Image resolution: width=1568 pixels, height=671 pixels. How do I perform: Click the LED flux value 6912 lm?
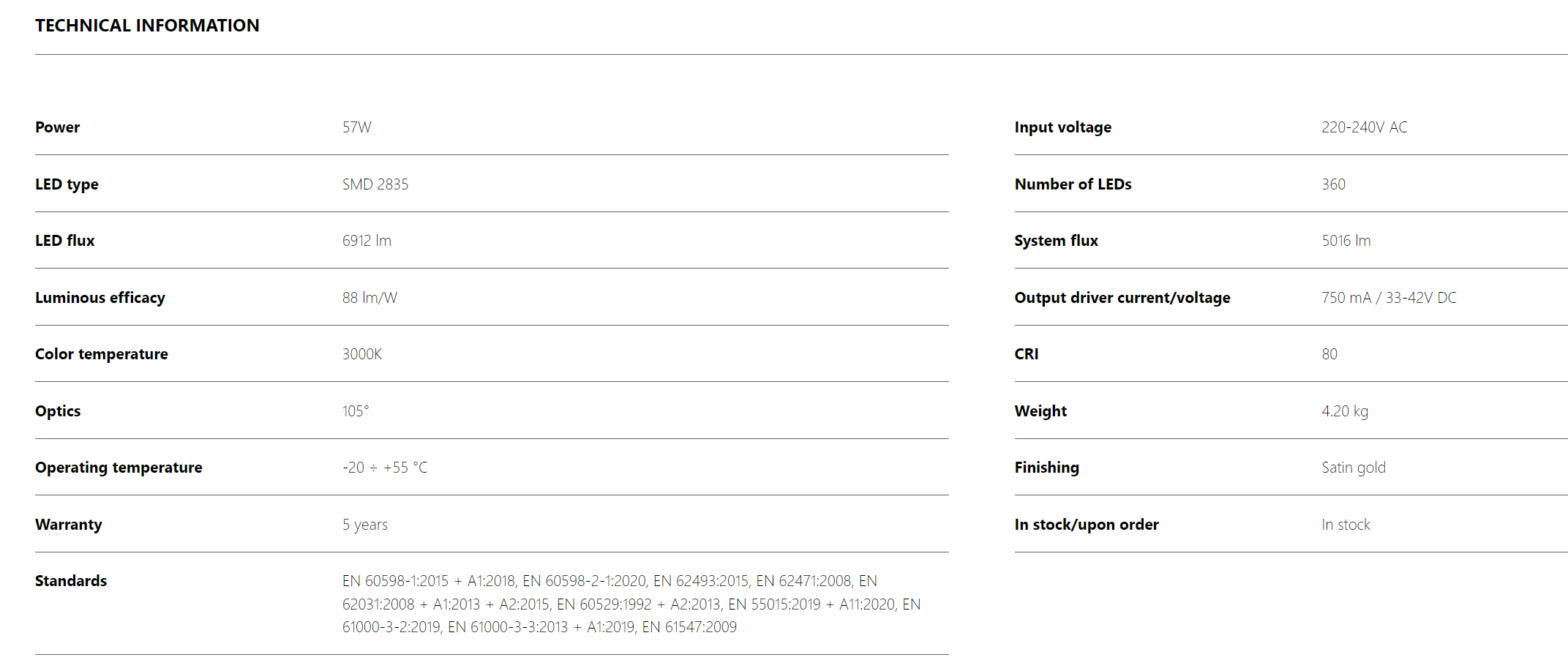[x=367, y=241]
